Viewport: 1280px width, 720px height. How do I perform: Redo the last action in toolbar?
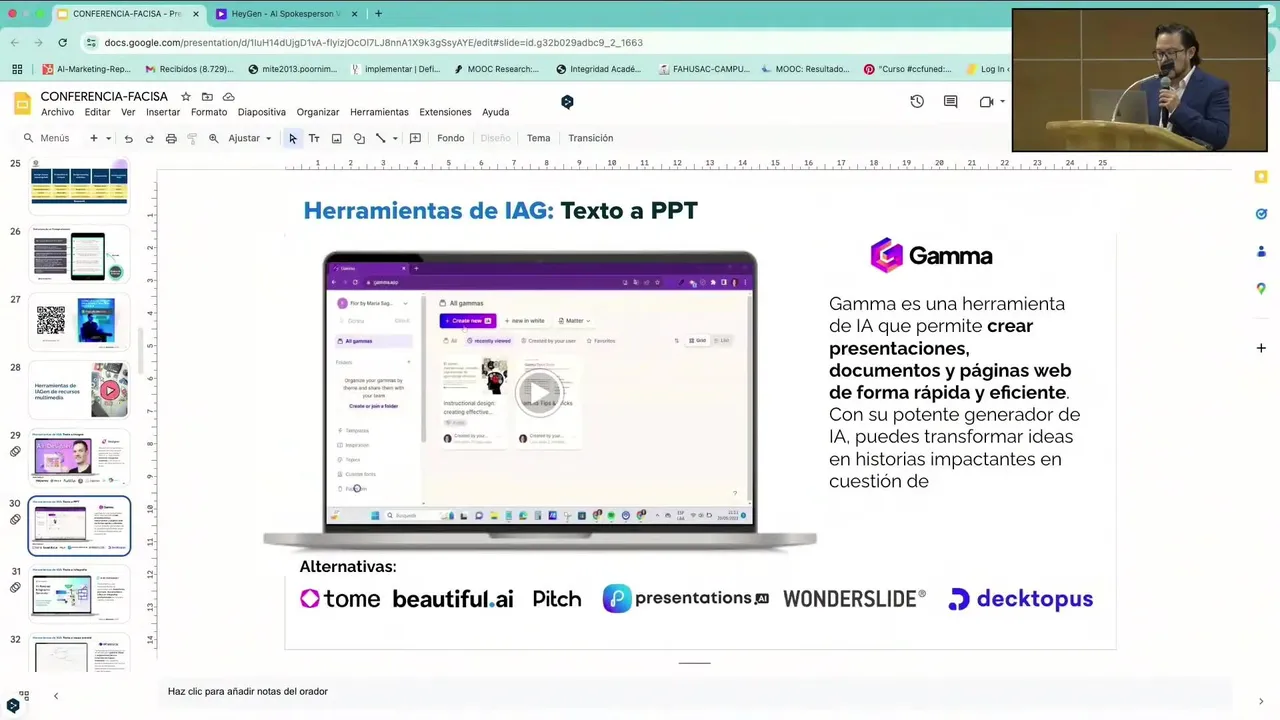point(149,138)
